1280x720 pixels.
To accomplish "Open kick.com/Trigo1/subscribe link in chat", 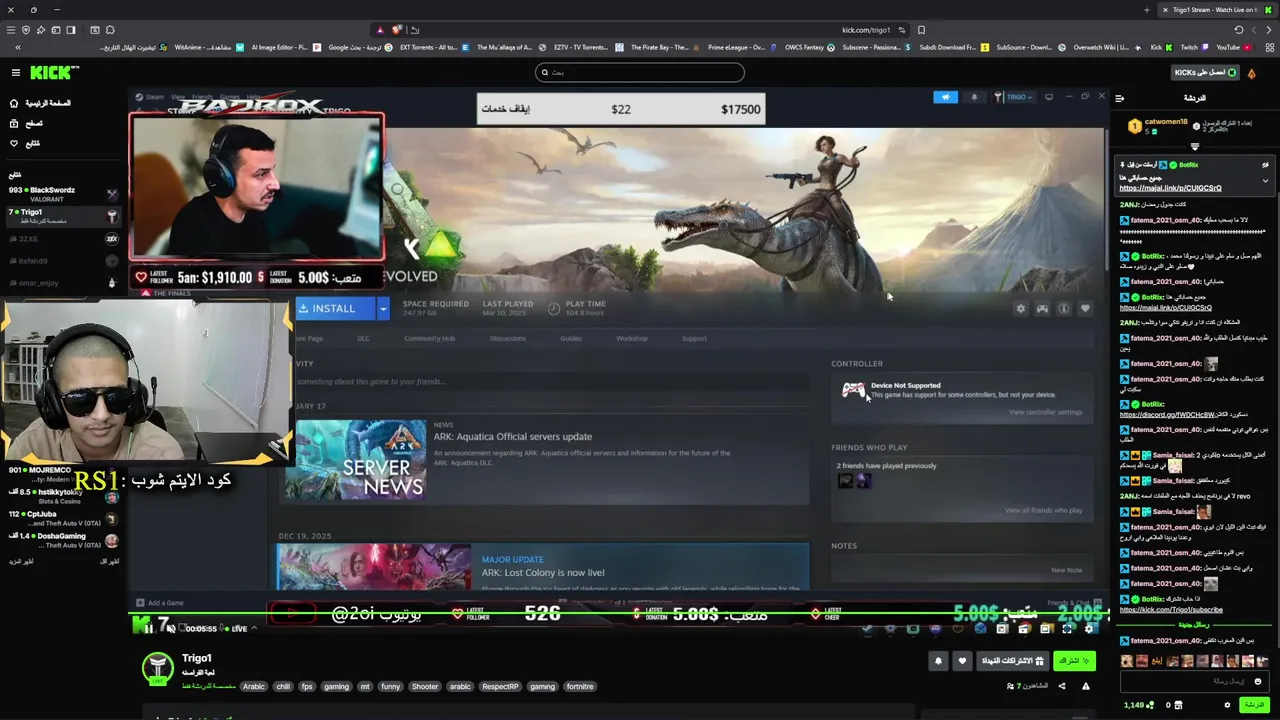I will tap(1170, 610).
